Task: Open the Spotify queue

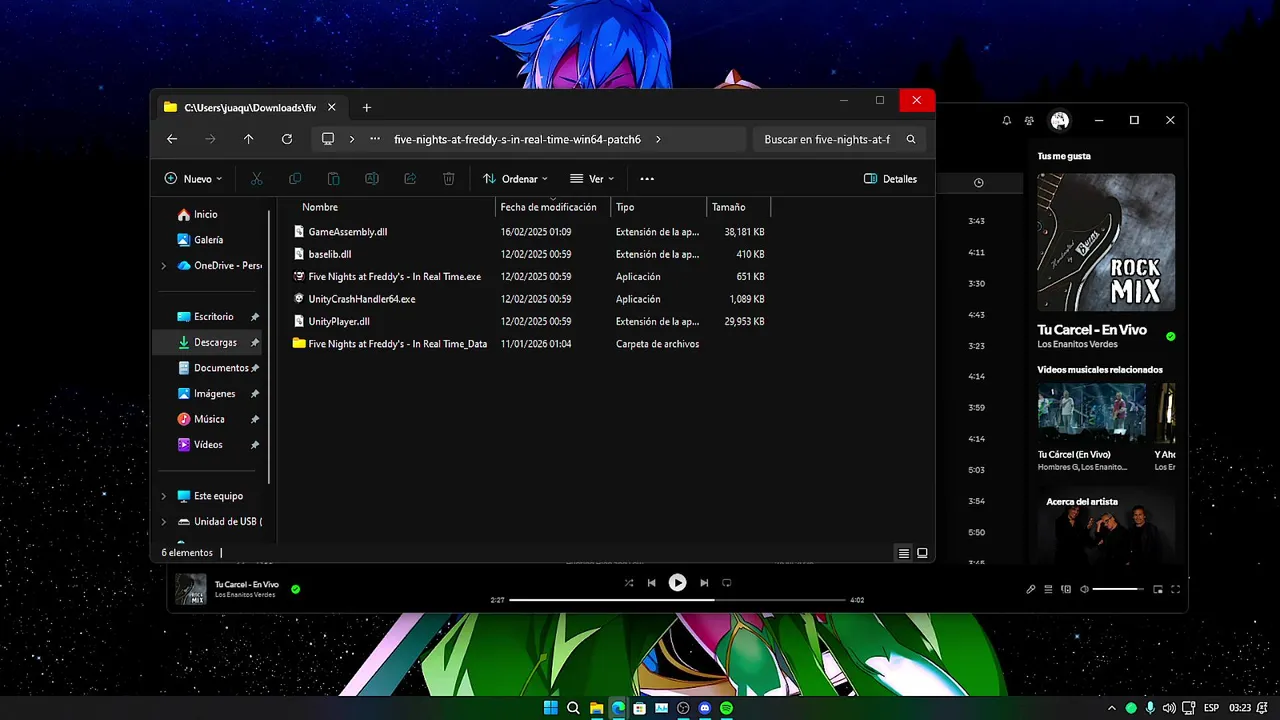Action: point(1048,589)
